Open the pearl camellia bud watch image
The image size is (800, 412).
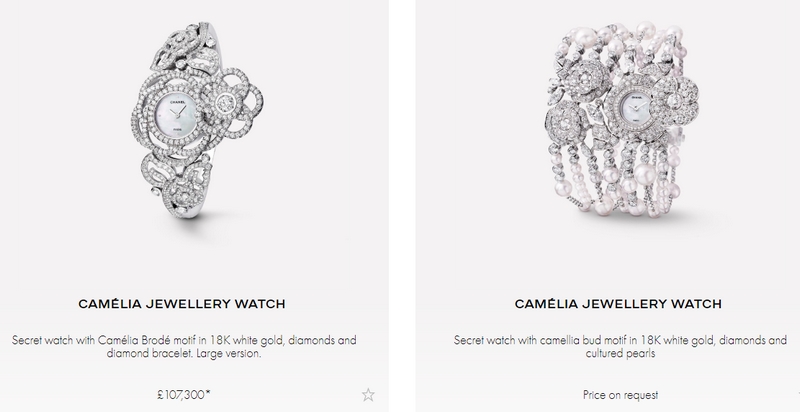tap(621, 120)
